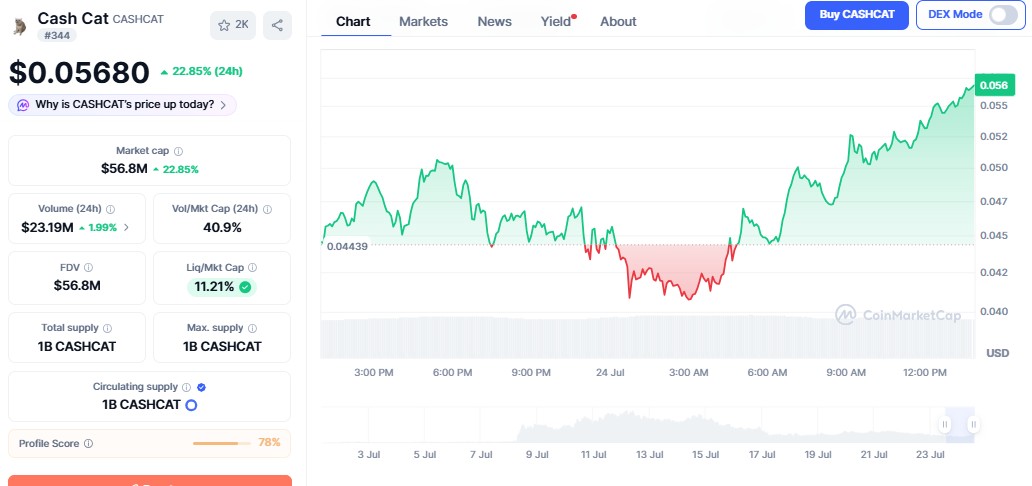Image resolution: width=1032 pixels, height=486 pixels.
Task: Click the 22.85% (24h) change text
Action: 207,71
